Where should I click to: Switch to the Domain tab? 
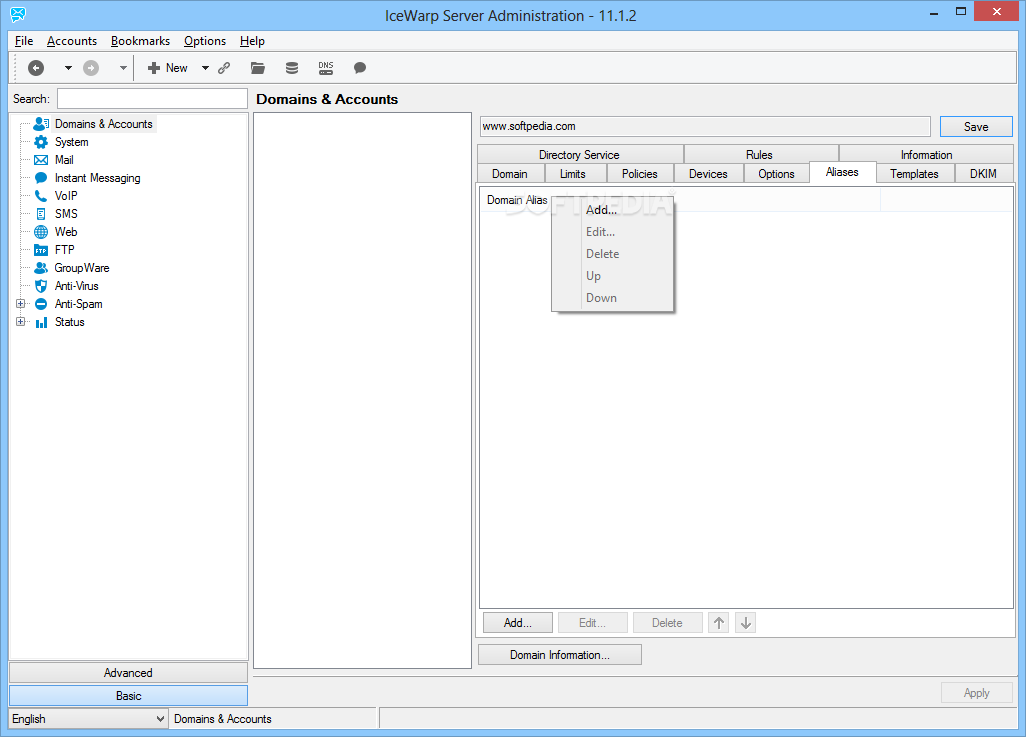510,173
